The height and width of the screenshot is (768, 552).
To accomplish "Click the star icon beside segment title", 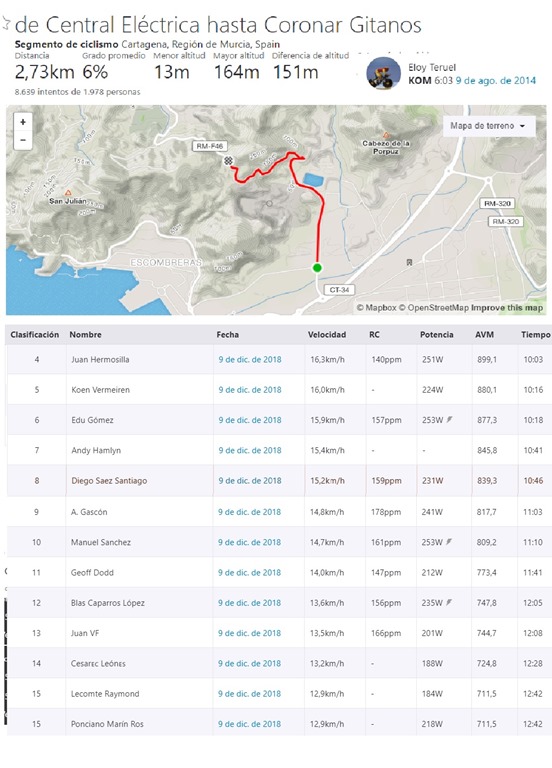I will click(x=6, y=24).
